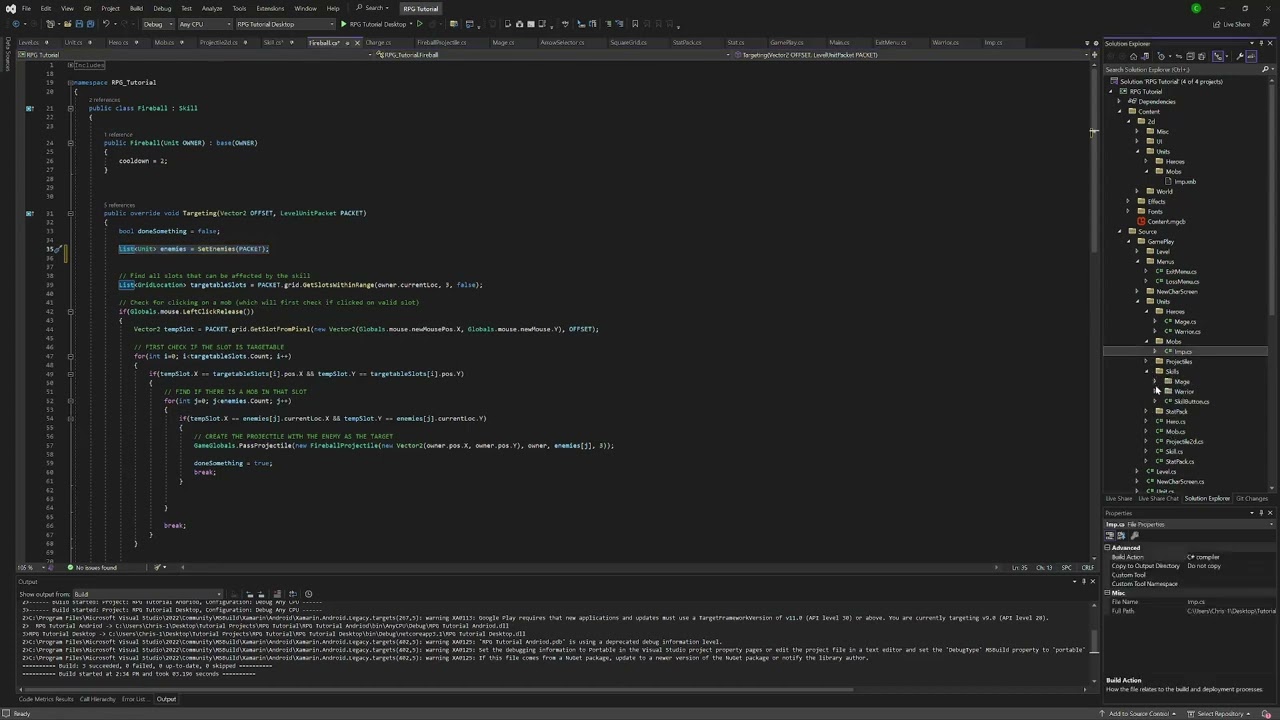Switch to the Warrior.cs editor tab
This screenshot has height=720, width=1280.
pyautogui.click(x=945, y=43)
